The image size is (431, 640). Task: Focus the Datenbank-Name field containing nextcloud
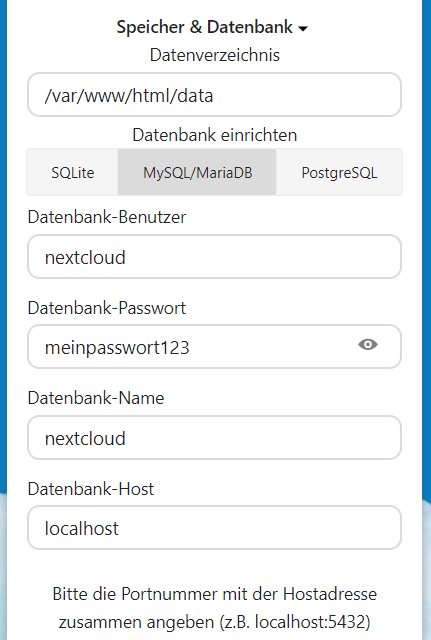point(214,438)
